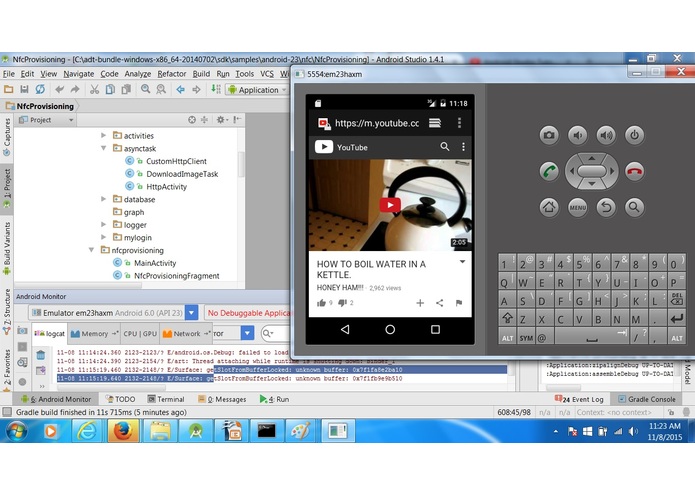695x494 pixels.
Task: Tap Android home circle button
Action: tap(390, 329)
